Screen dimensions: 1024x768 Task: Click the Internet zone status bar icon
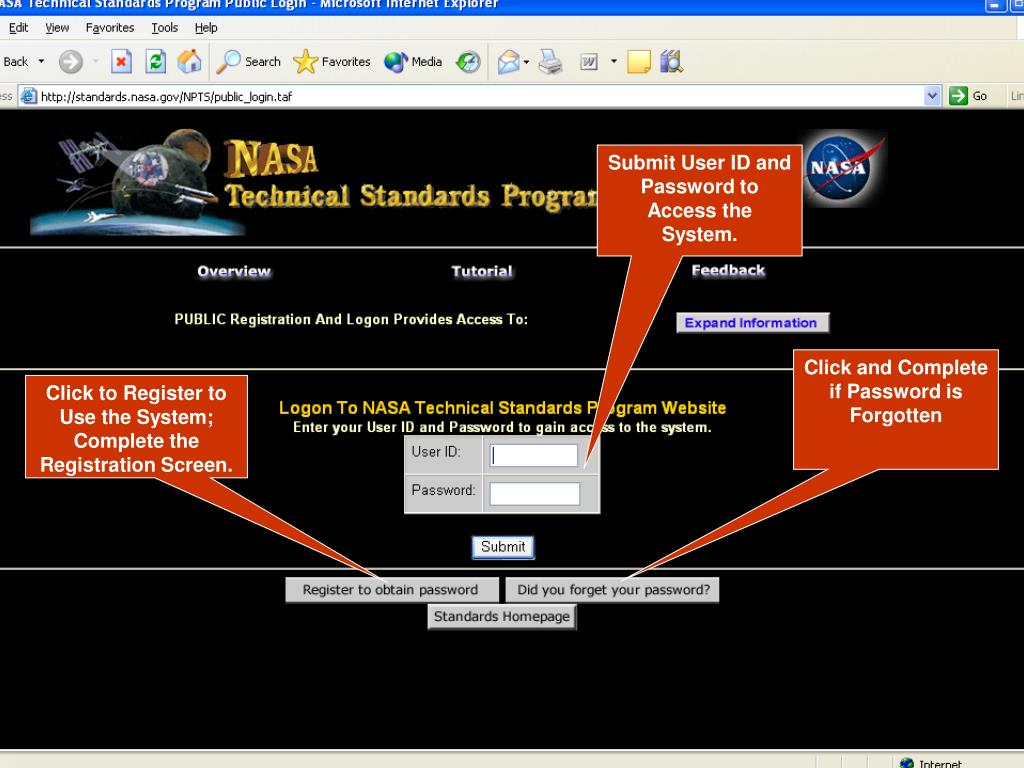click(x=906, y=763)
